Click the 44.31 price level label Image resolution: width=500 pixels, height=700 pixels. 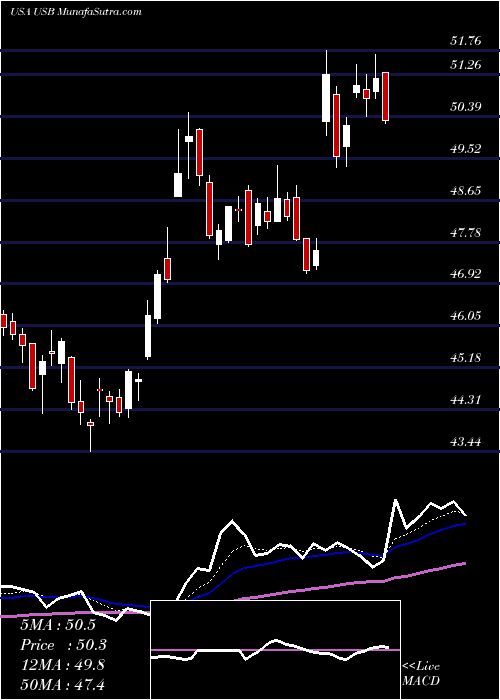tap(466, 400)
